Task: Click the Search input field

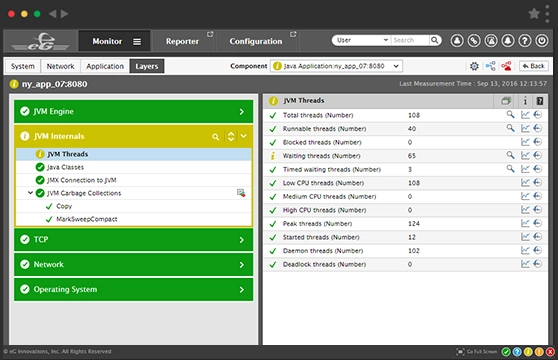Action: [410, 40]
